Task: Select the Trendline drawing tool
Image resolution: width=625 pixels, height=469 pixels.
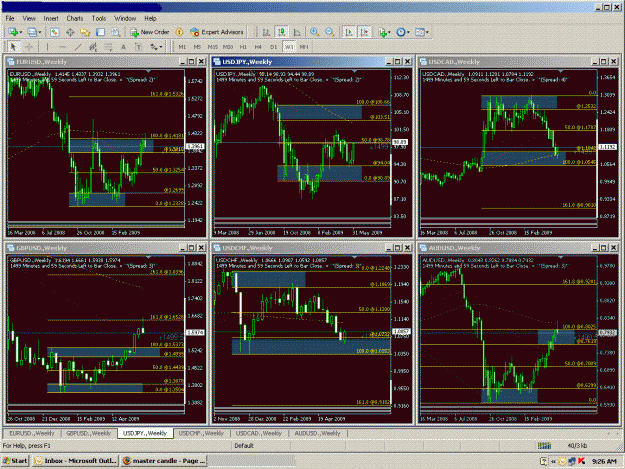Action: pos(78,47)
